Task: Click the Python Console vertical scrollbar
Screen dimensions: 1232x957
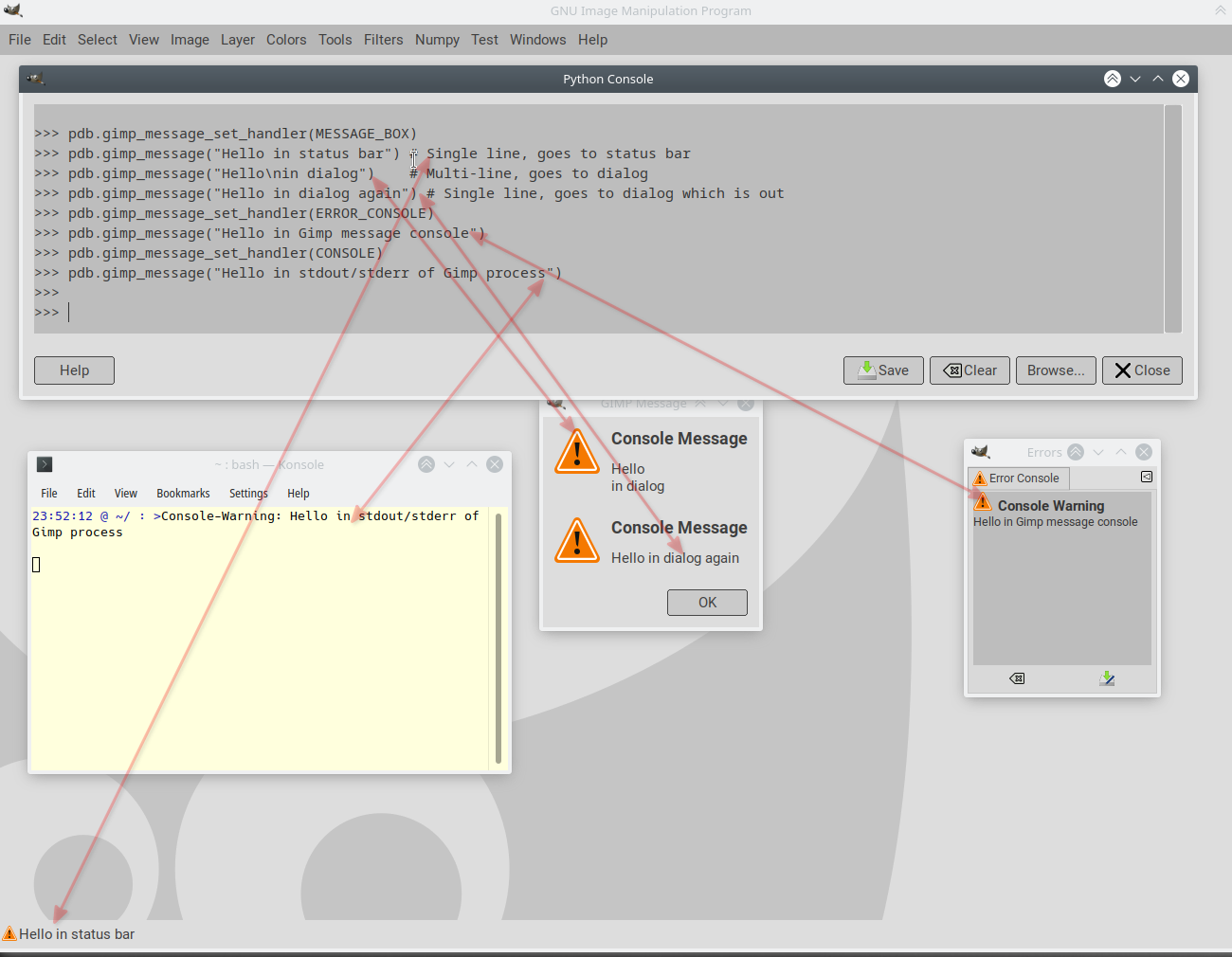Action: [x=1173, y=218]
